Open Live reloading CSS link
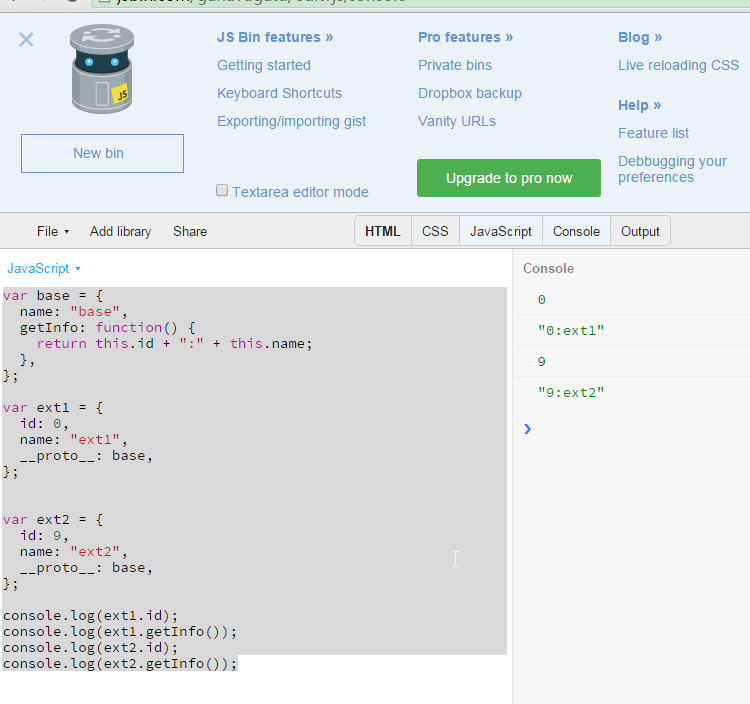The width and height of the screenshot is (750, 704). click(x=678, y=65)
